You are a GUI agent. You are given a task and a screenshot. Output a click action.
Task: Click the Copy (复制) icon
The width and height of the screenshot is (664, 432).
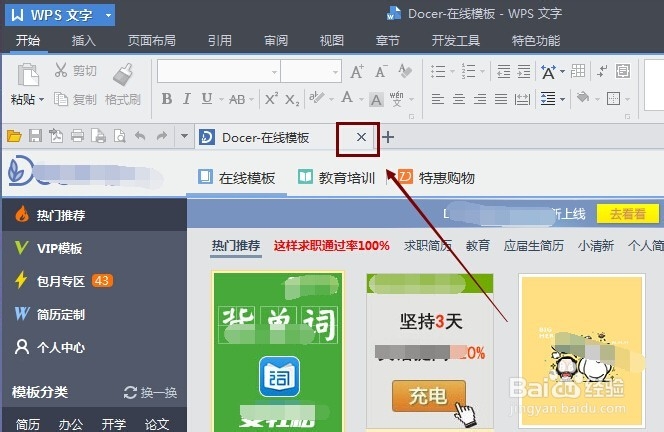[61, 100]
